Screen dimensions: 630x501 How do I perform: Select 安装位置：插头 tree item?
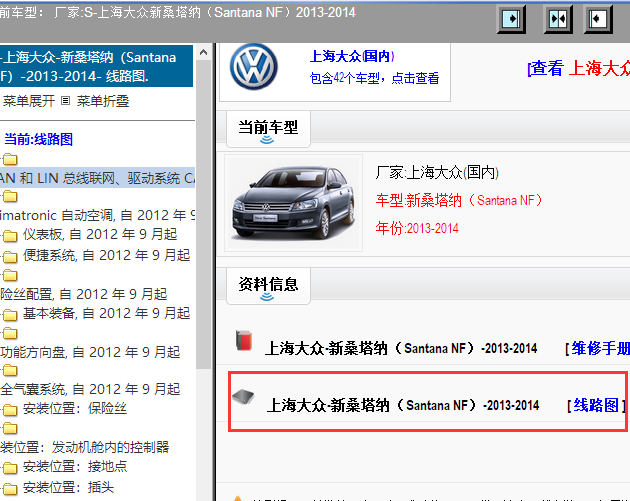point(68,487)
